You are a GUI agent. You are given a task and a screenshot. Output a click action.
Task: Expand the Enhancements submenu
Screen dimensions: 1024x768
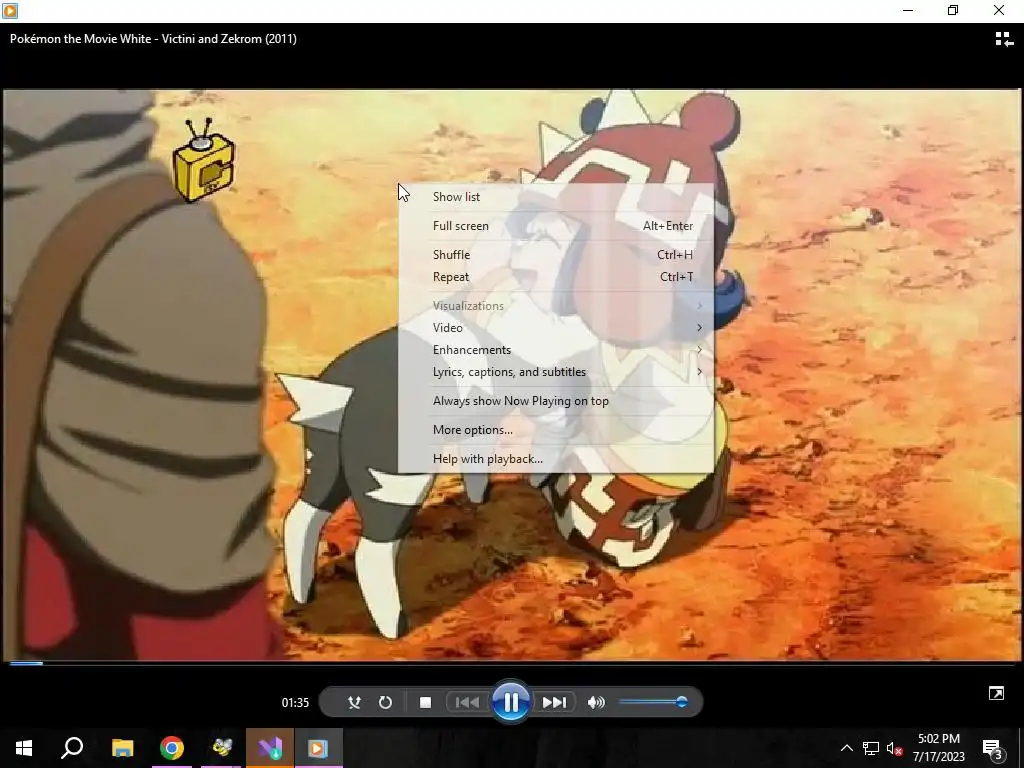coord(556,350)
